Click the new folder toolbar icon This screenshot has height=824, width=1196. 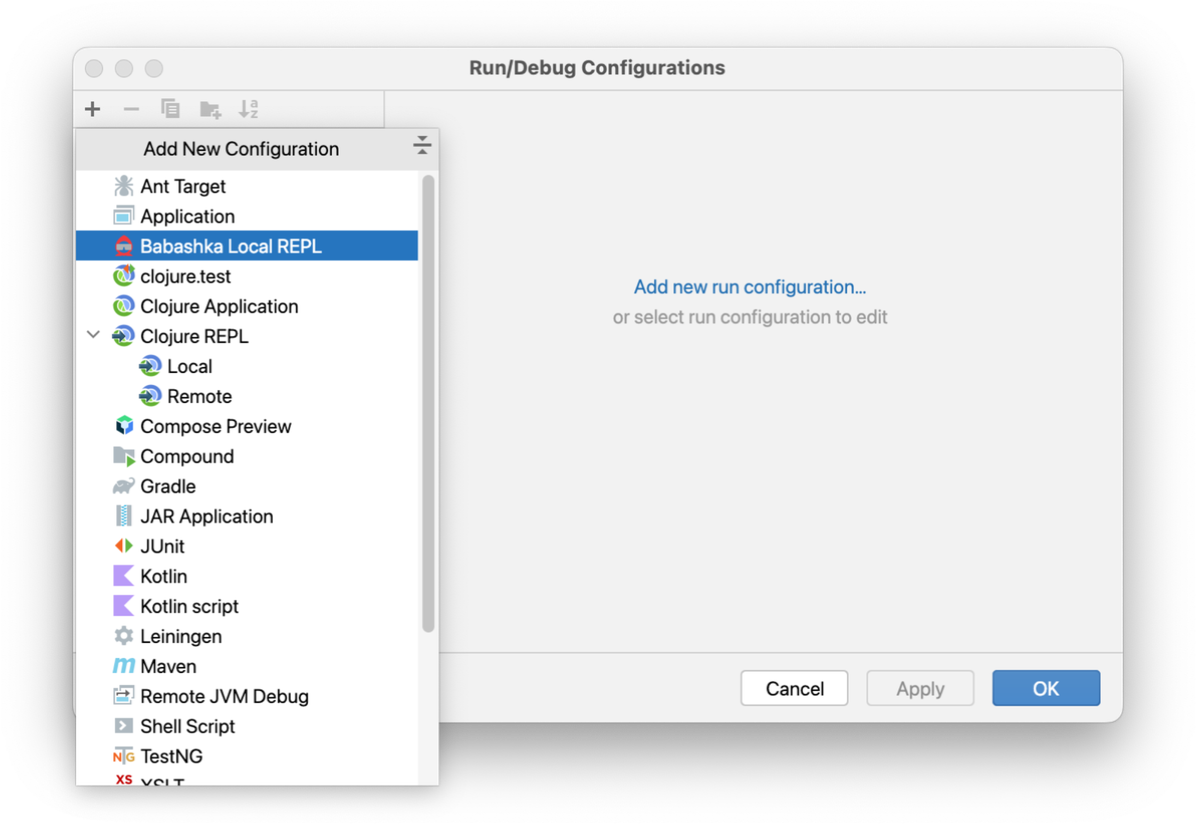[210, 109]
